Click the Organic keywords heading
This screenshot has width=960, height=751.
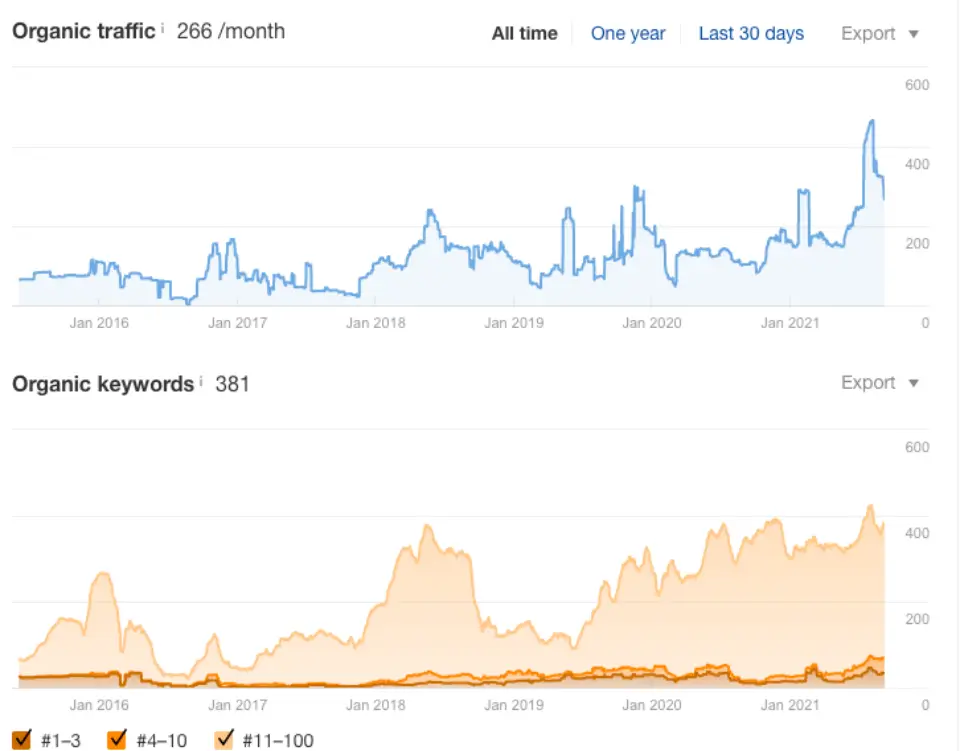pyautogui.click(x=103, y=384)
